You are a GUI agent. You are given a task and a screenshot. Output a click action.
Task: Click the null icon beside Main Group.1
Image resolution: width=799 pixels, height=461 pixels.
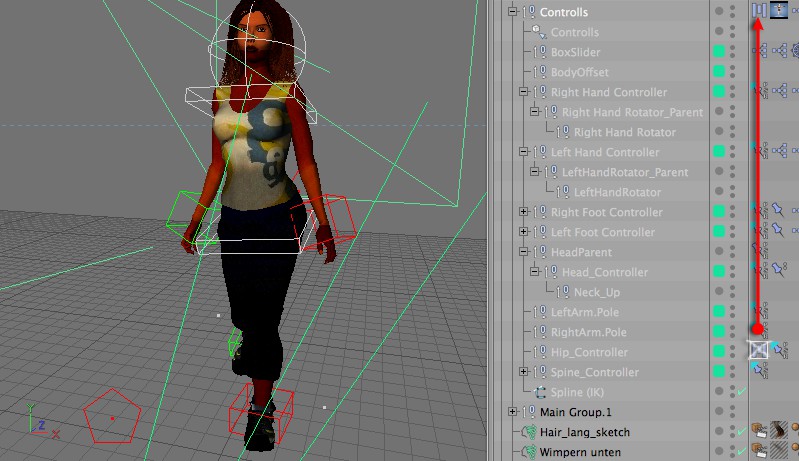pyautogui.click(x=530, y=412)
